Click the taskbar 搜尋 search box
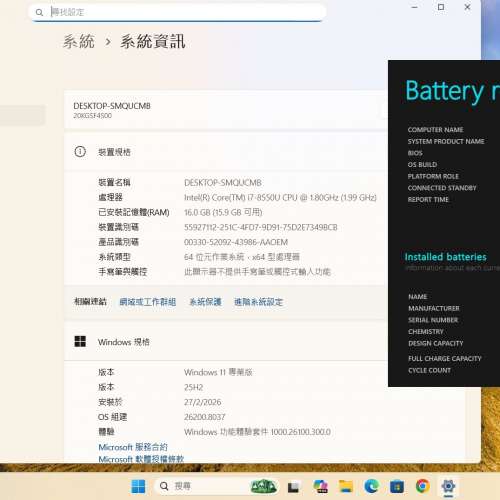 (200, 486)
